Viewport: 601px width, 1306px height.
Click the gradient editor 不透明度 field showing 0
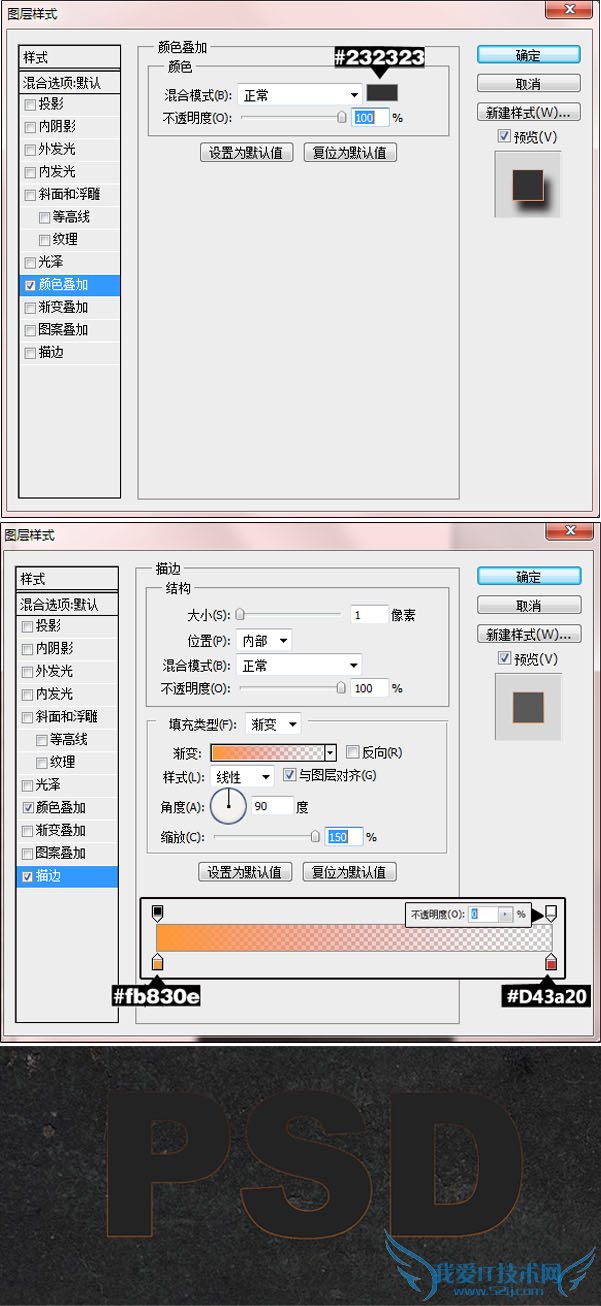483,914
